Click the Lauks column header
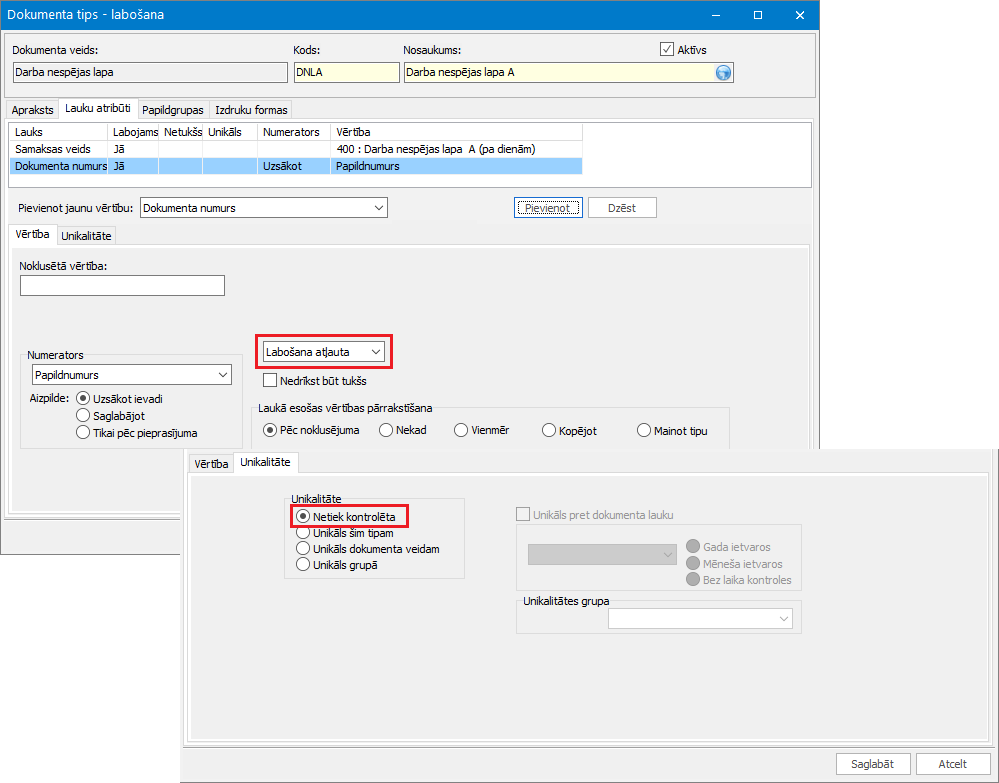The height and width of the screenshot is (783, 999). 59,132
